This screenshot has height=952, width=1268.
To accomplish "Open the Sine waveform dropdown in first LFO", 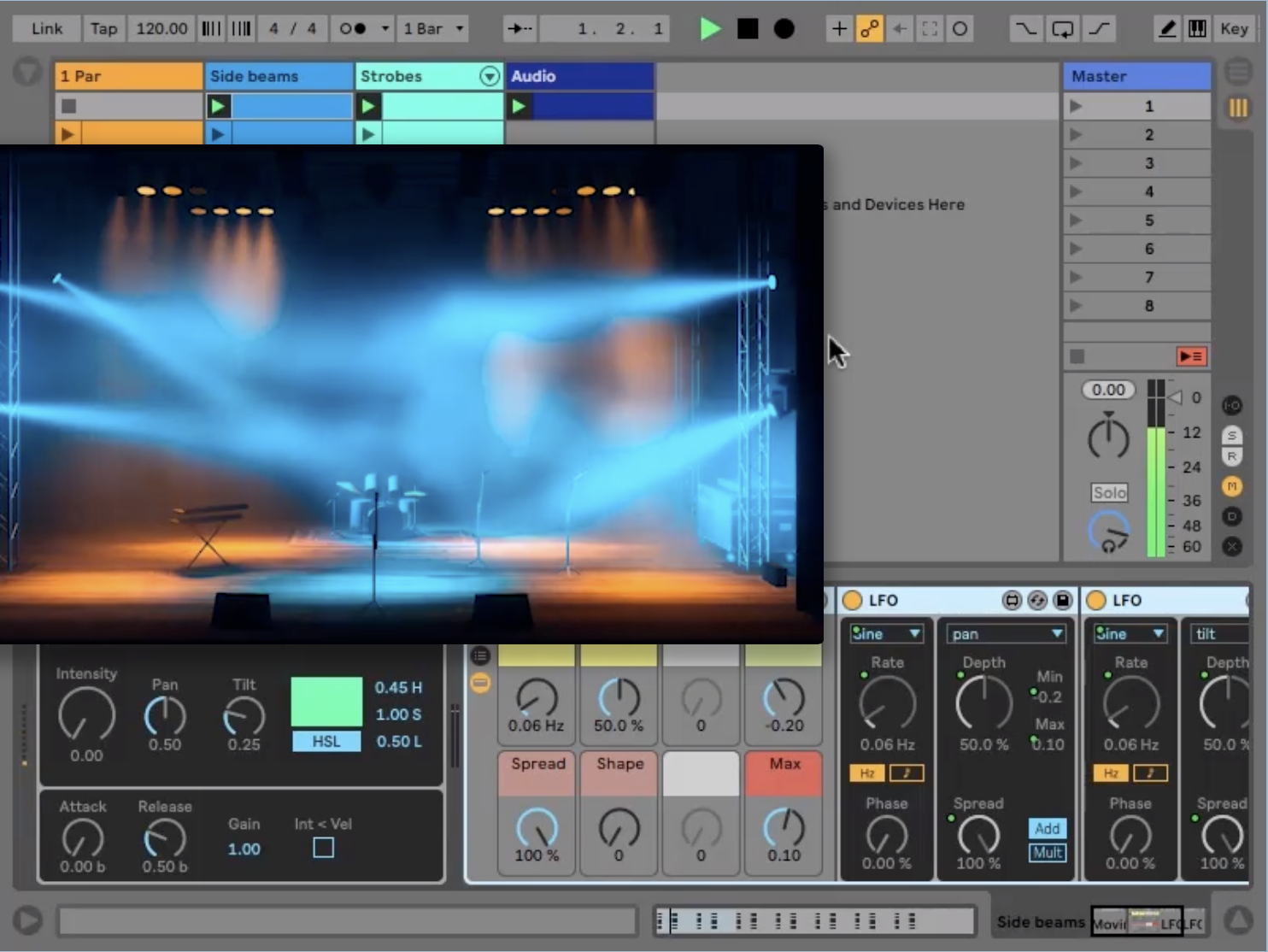I will [x=886, y=634].
